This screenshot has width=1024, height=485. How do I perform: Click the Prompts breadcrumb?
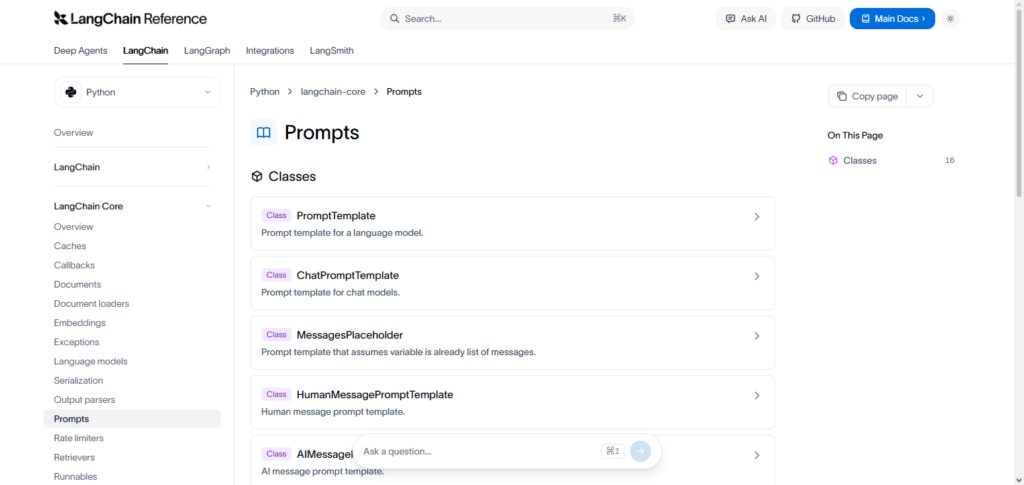point(404,92)
